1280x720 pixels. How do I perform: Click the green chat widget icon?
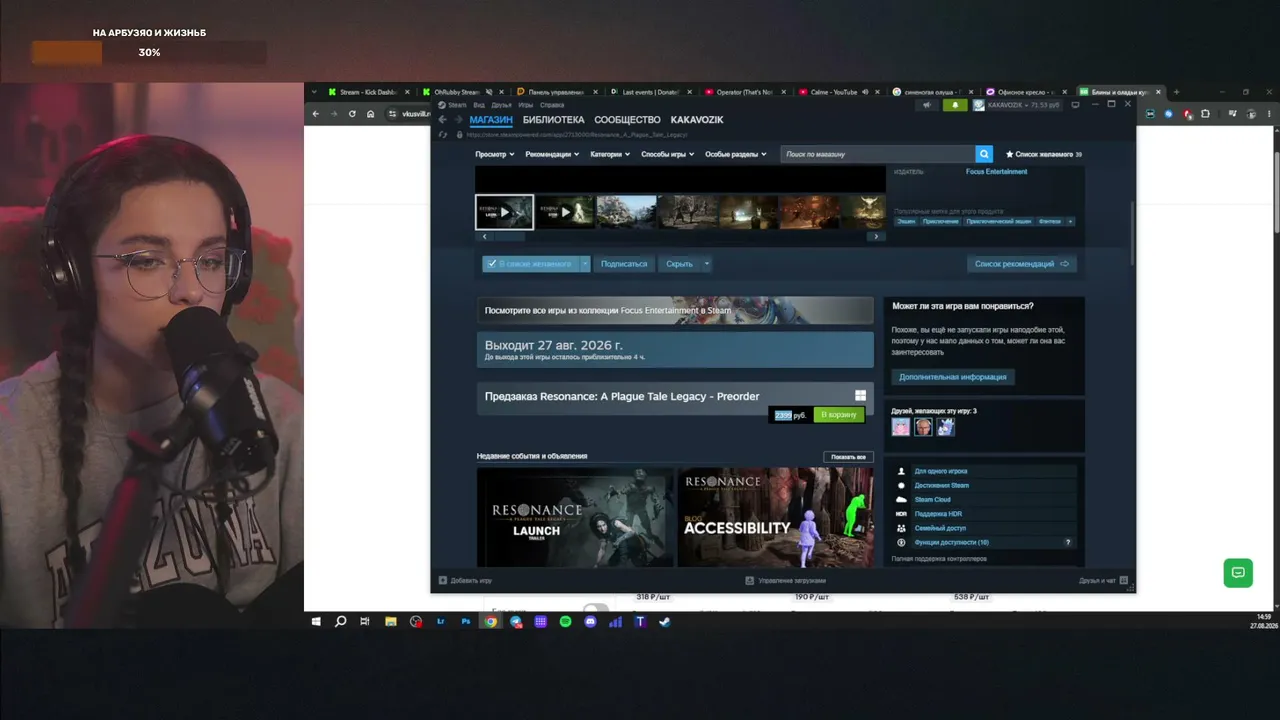tap(1238, 573)
